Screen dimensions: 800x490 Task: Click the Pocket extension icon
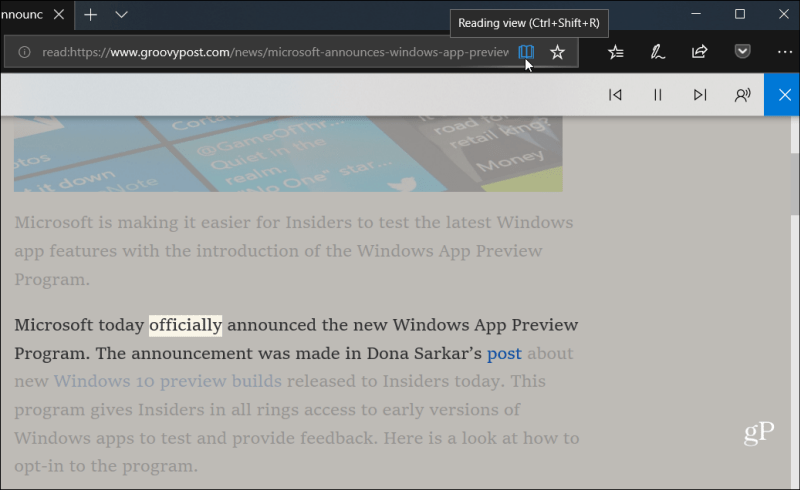pyautogui.click(x=742, y=52)
